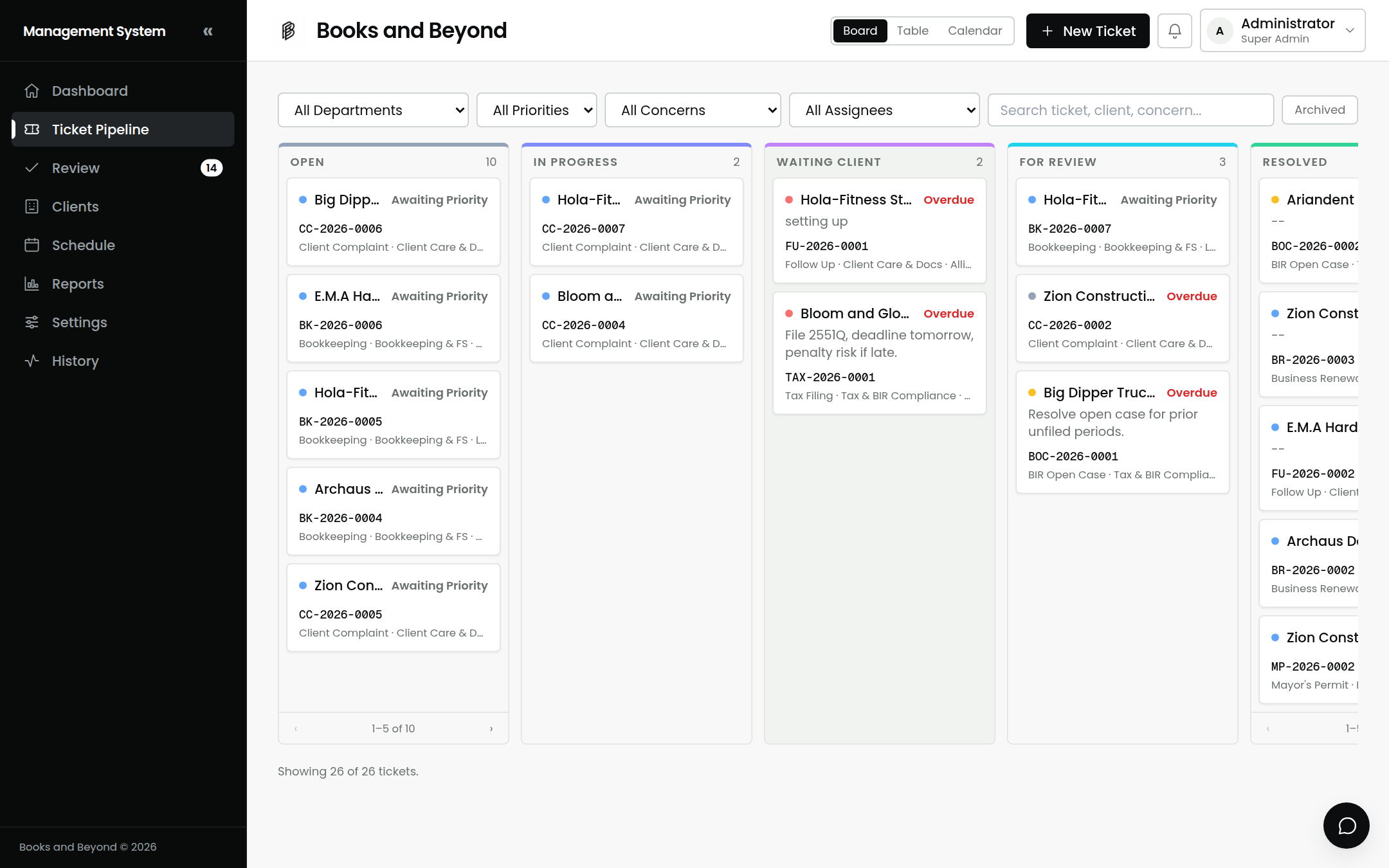
Task: Click the Ticket Pipeline ticket icon
Action: [32, 129]
